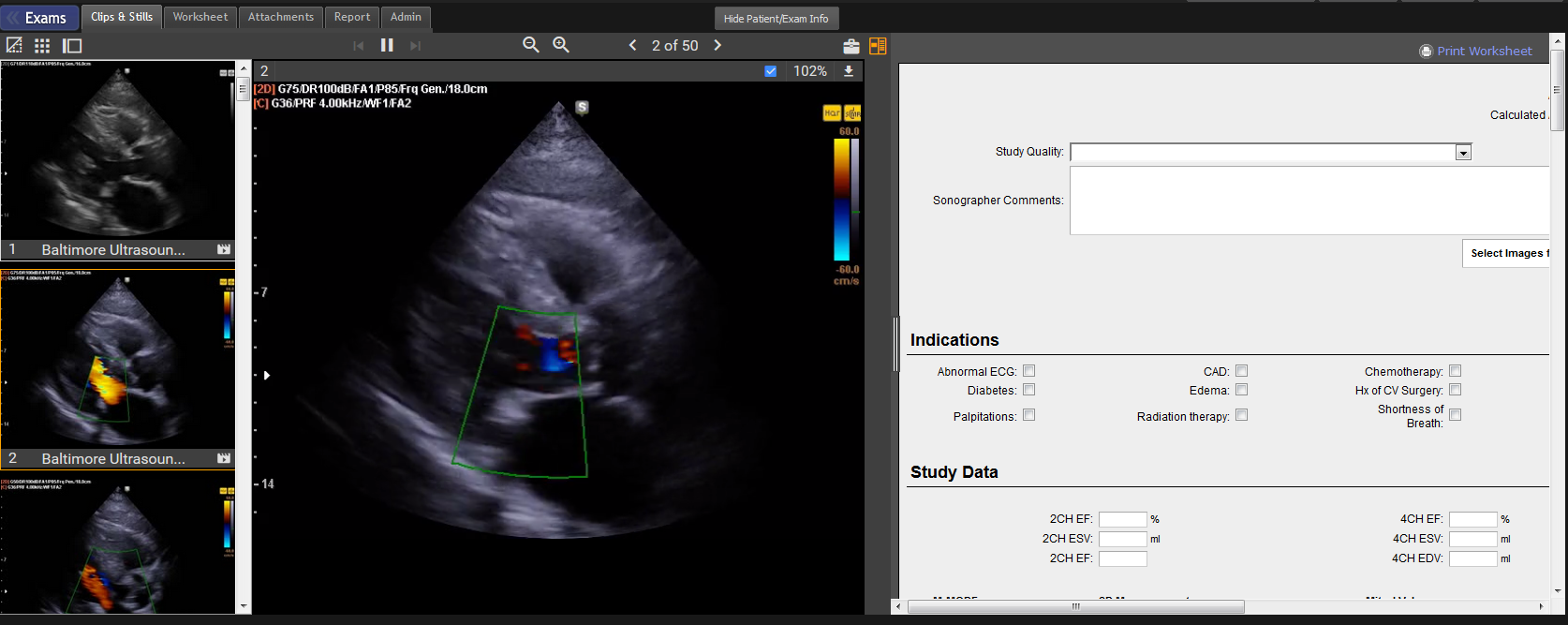Click the zoom out magnifier icon
1568x625 pixels.
(530, 45)
